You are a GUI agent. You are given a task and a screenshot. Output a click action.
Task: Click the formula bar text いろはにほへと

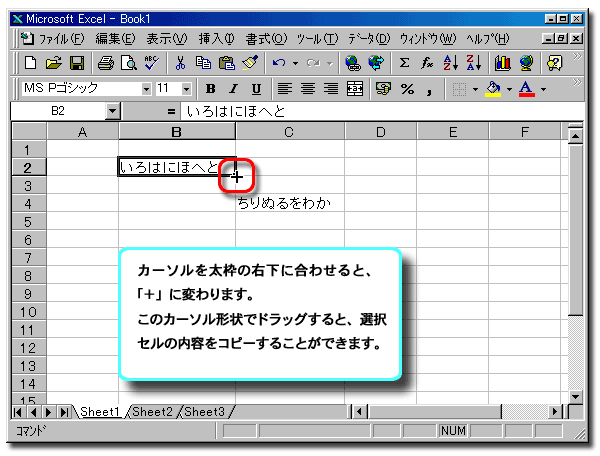tap(236, 111)
